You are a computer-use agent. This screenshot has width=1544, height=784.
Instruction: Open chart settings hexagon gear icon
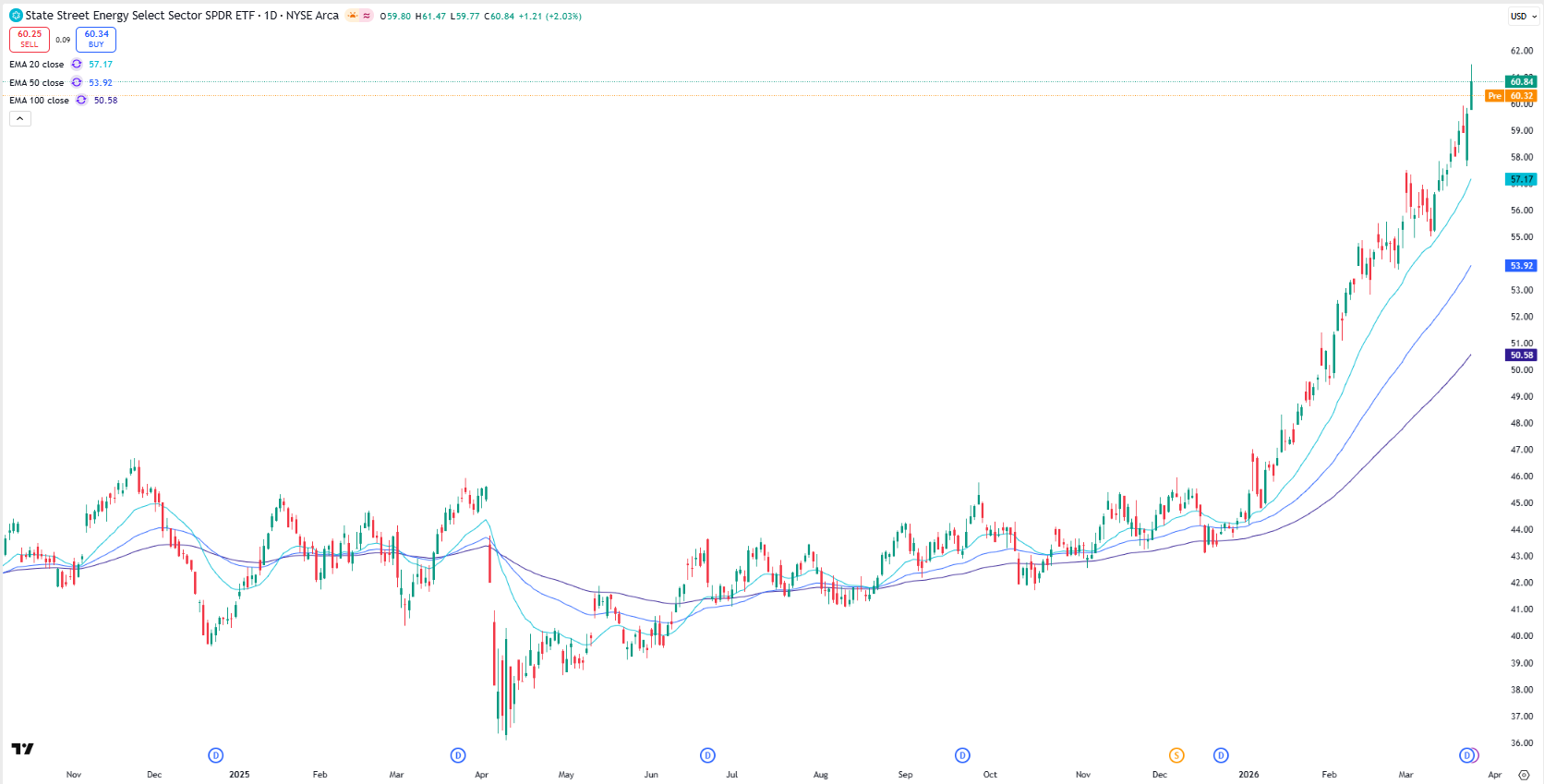coord(1524,775)
